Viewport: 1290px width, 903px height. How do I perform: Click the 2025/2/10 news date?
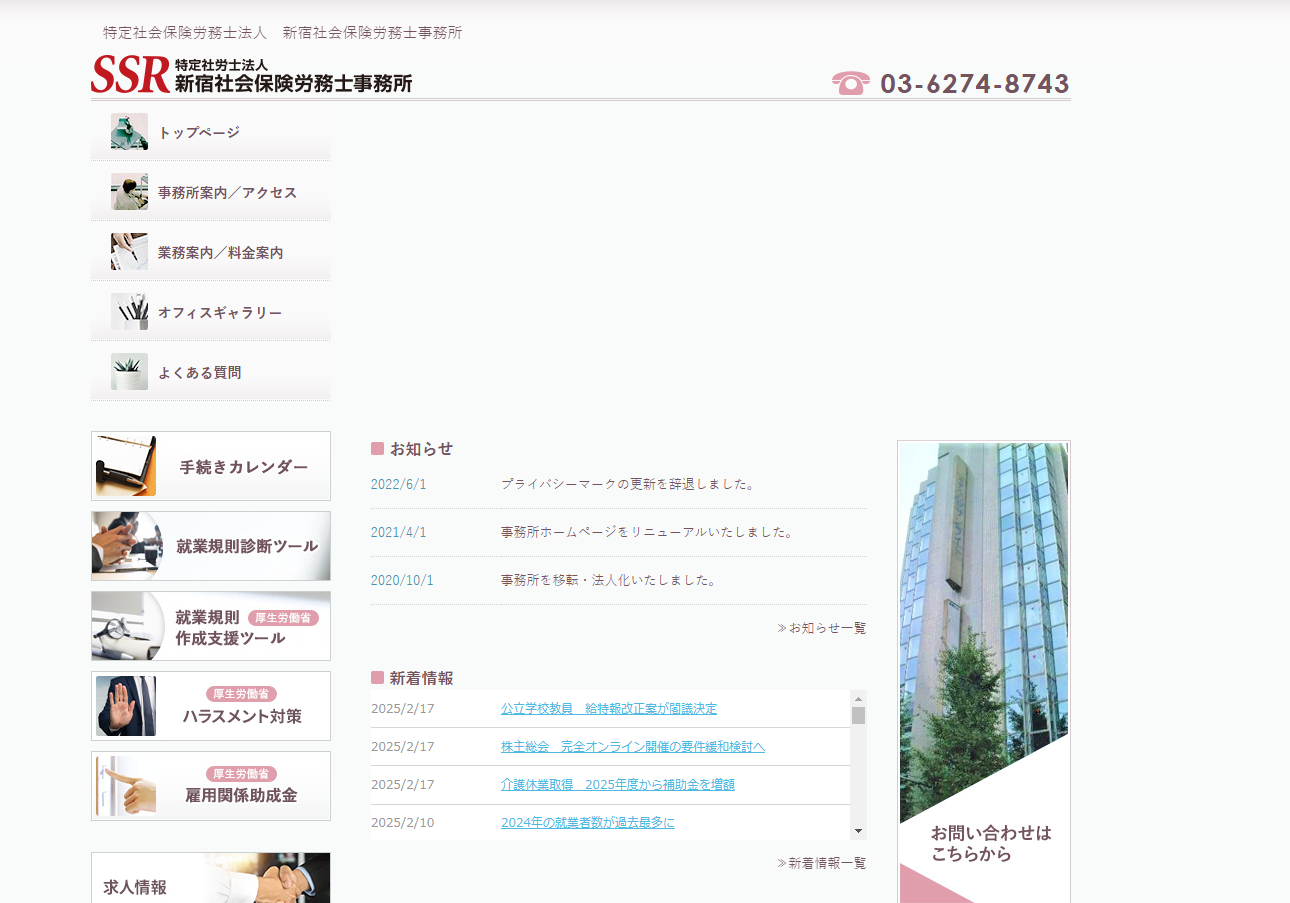click(403, 823)
